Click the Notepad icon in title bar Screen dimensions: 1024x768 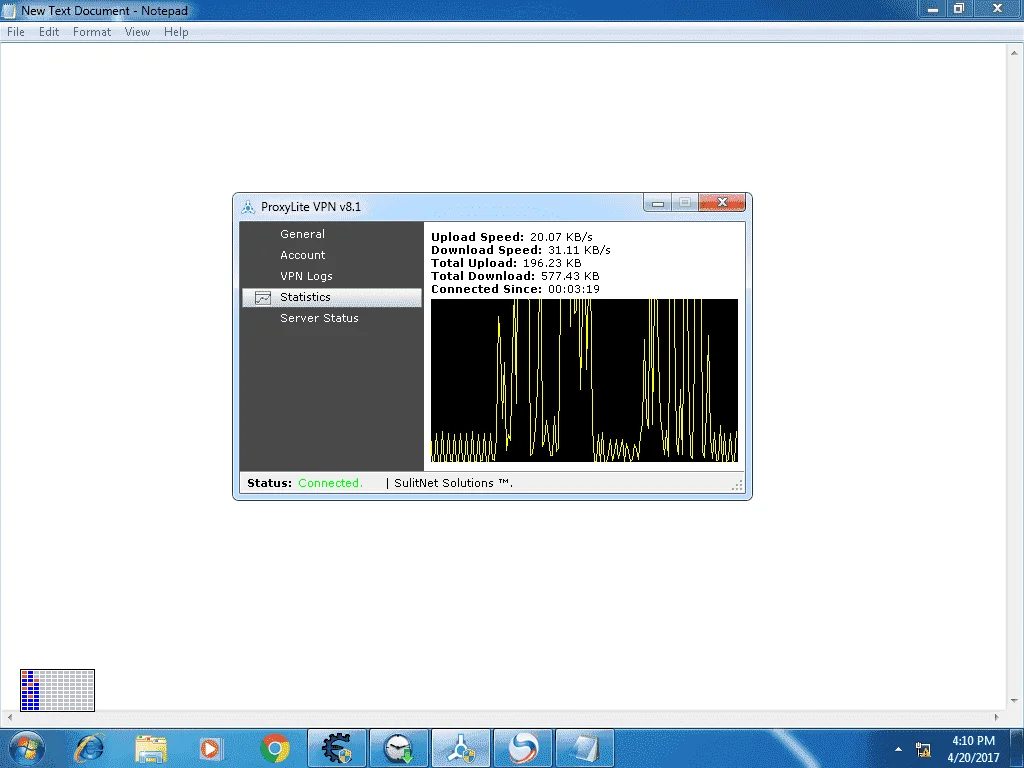click(9, 10)
